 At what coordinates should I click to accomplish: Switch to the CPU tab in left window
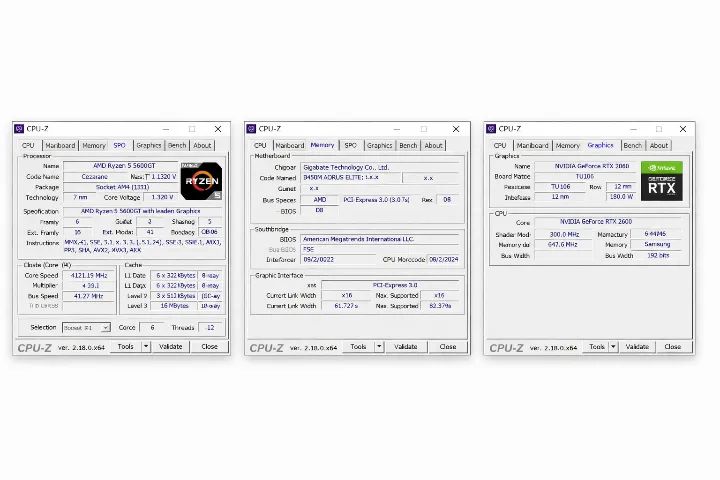(28, 145)
